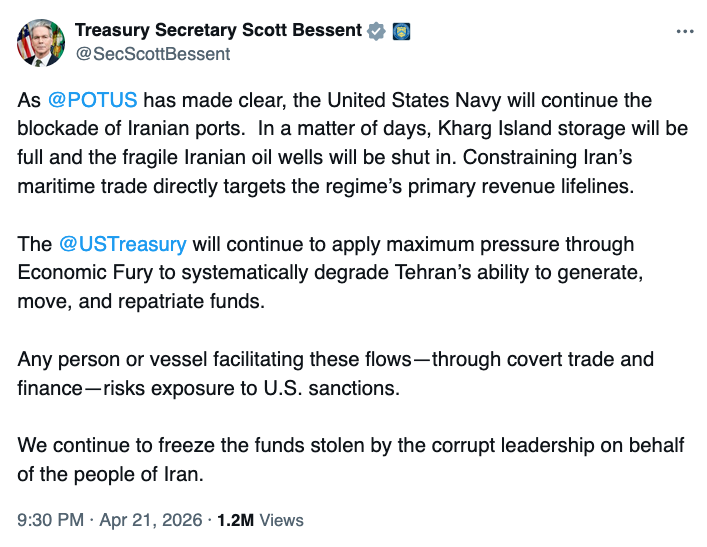Screen dimensions: 707x547
Task: Follow the @POTUS mention link
Action: click(91, 102)
